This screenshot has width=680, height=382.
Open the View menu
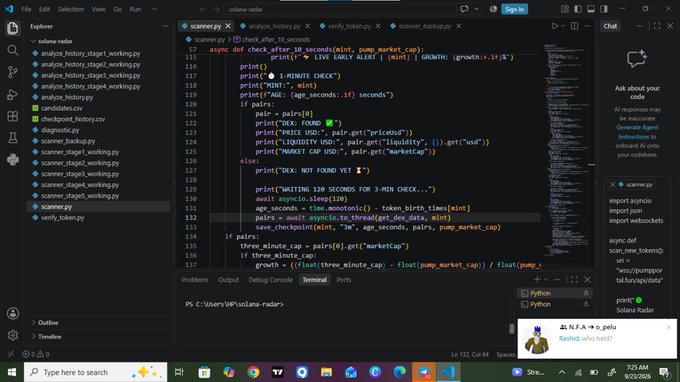tap(98, 9)
